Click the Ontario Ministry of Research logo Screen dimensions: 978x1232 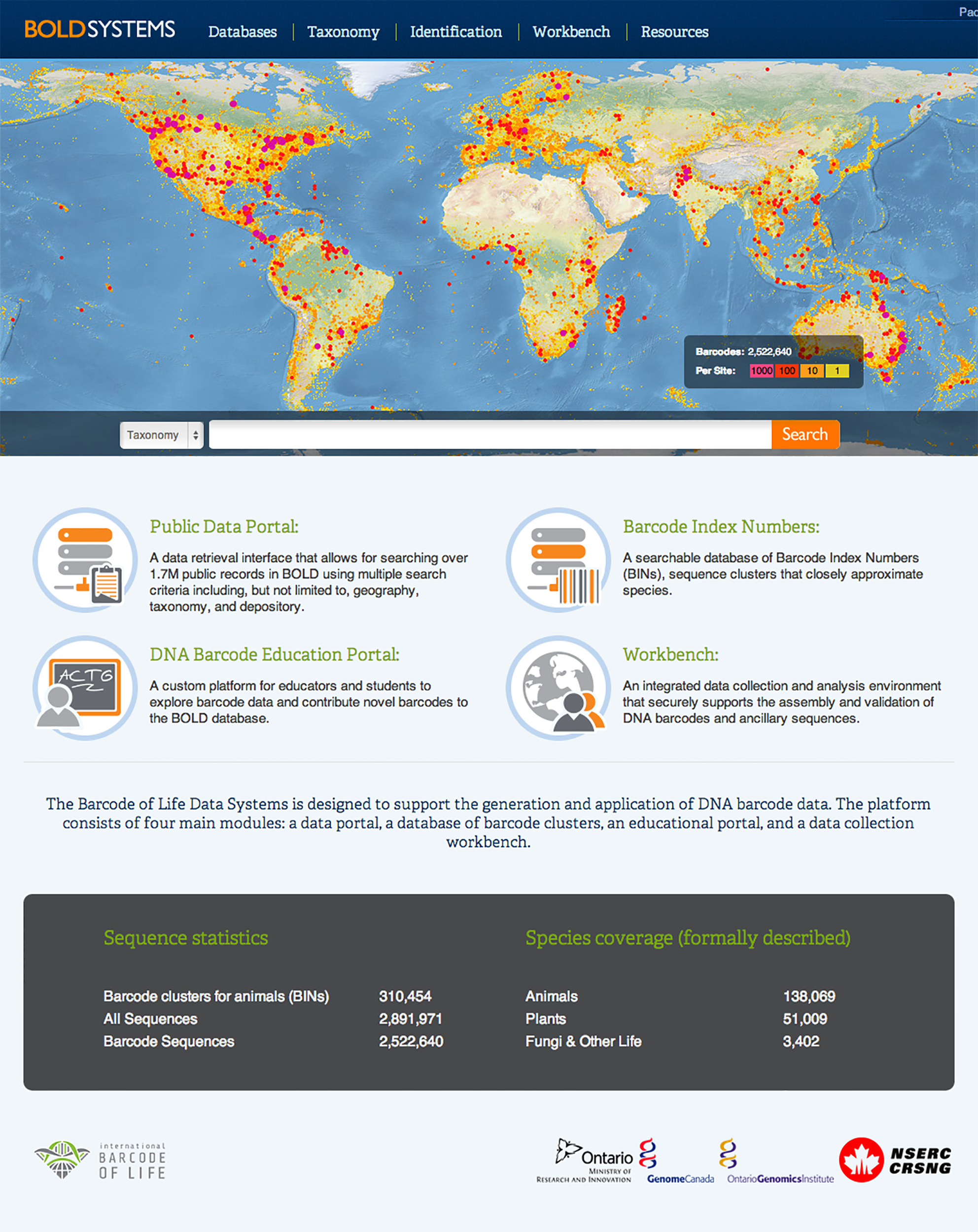point(585,1160)
